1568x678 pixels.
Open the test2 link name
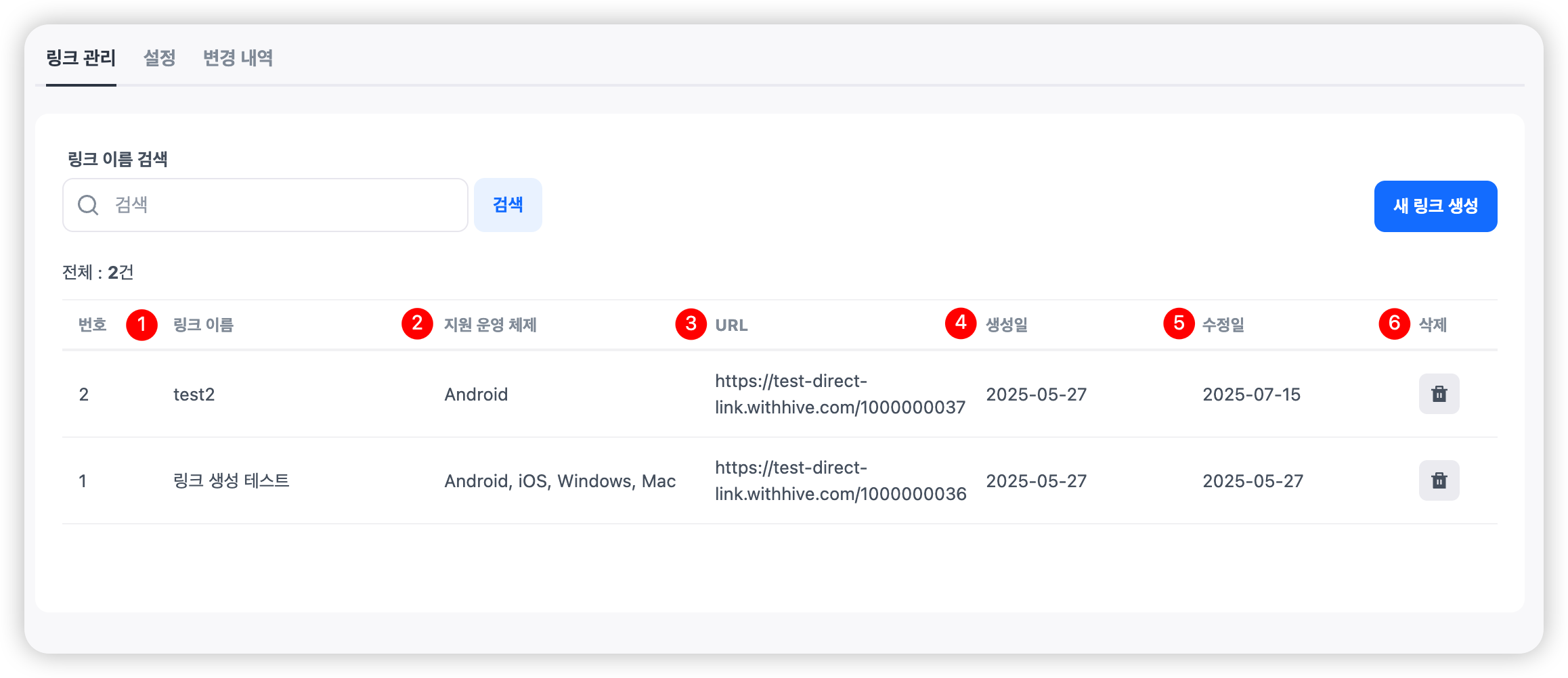coord(194,394)
